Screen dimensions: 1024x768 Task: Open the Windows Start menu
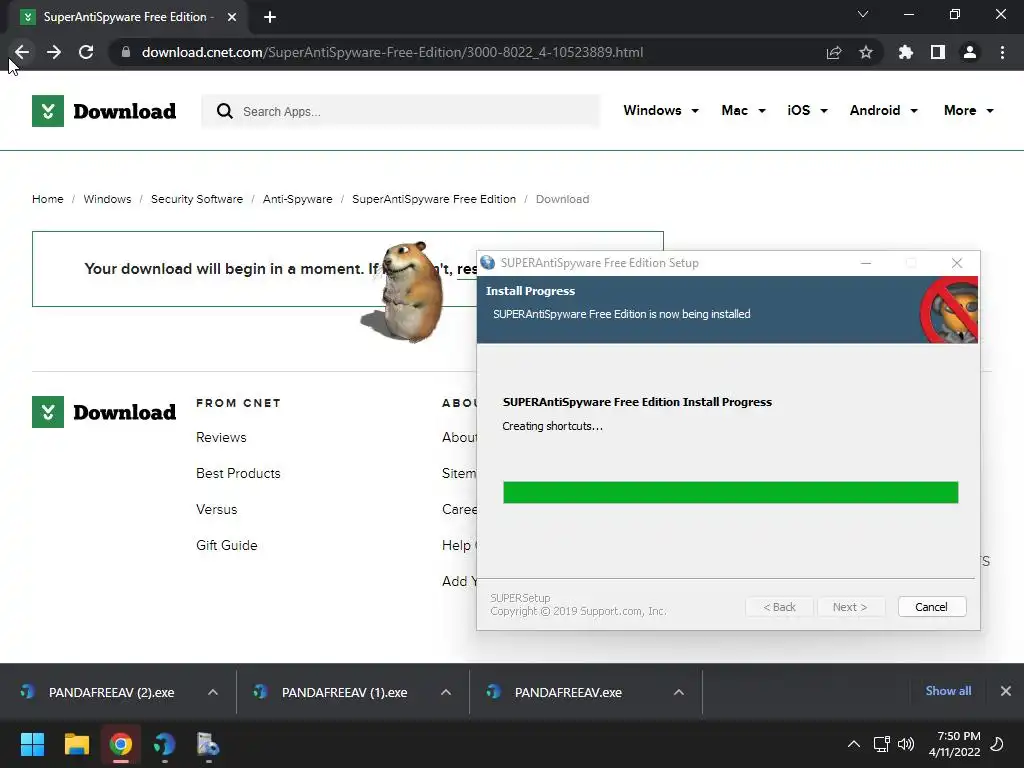(32, 744)
